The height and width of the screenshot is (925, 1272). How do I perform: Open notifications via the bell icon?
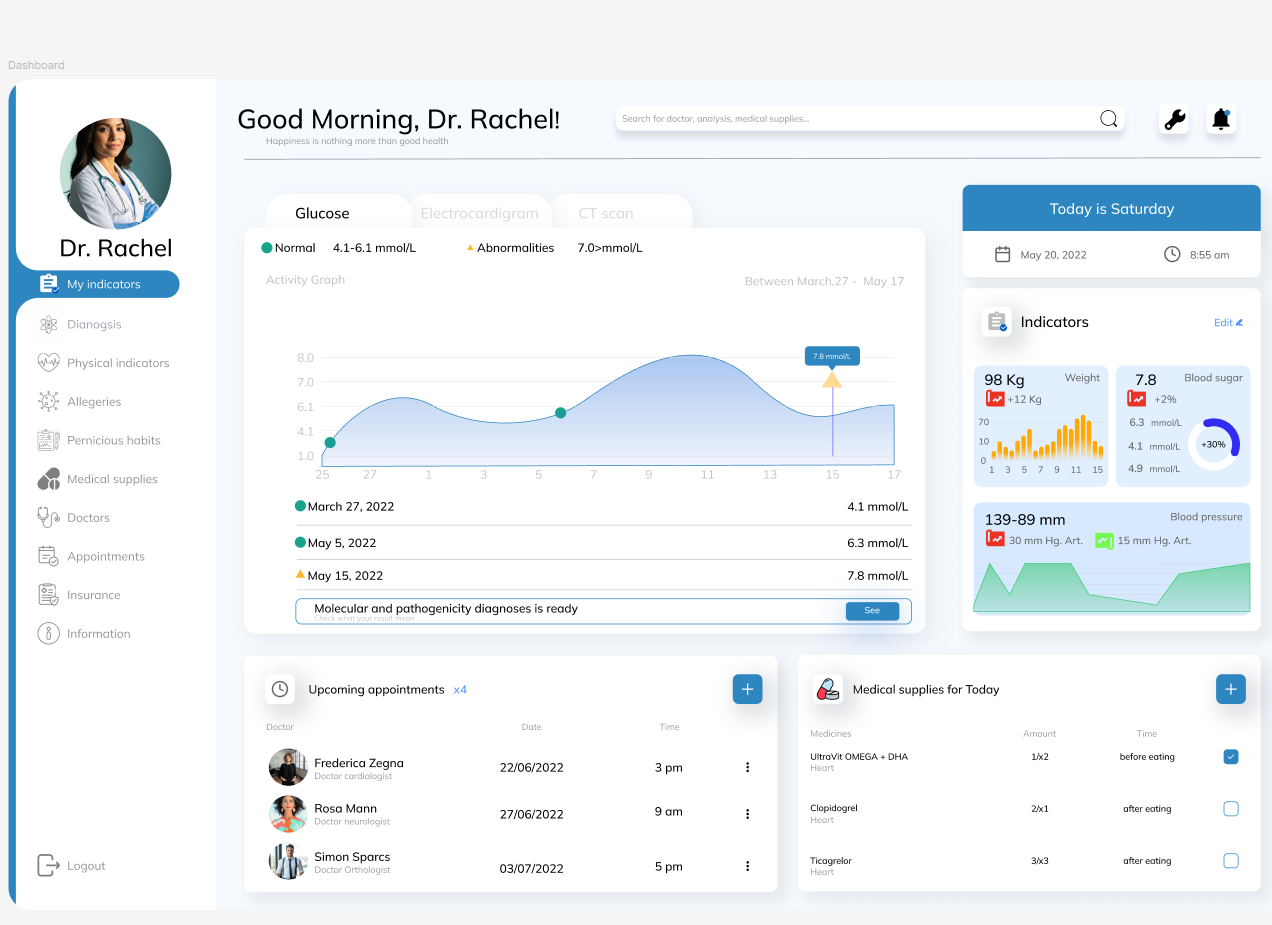[x=1220, y=119]
